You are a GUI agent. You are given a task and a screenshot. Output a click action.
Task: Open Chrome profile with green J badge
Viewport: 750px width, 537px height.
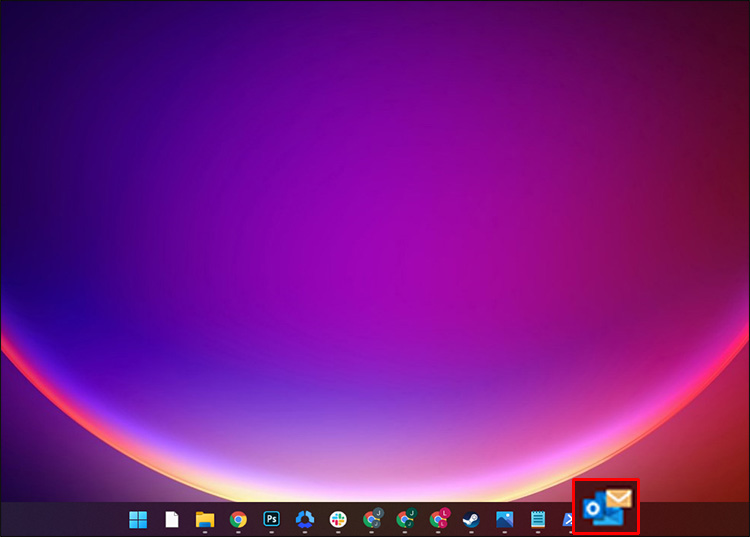407,518
